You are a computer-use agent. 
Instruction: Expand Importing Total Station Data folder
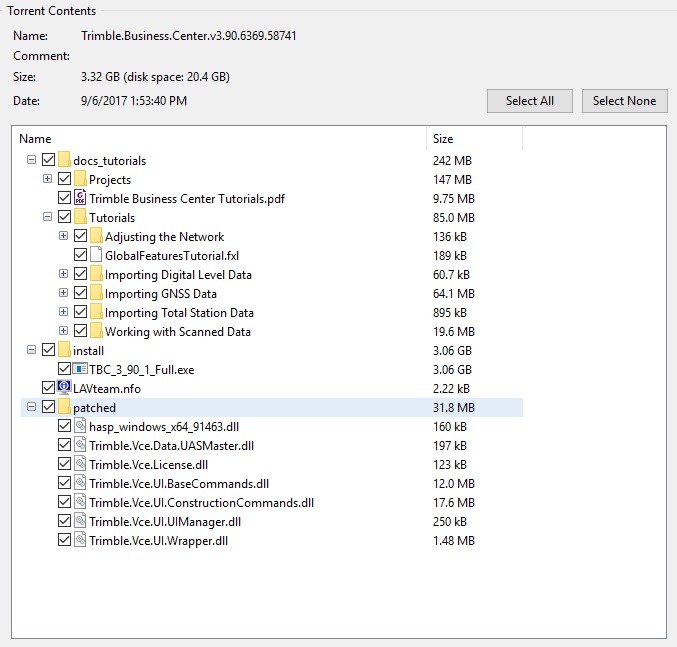tap(63, 312)
